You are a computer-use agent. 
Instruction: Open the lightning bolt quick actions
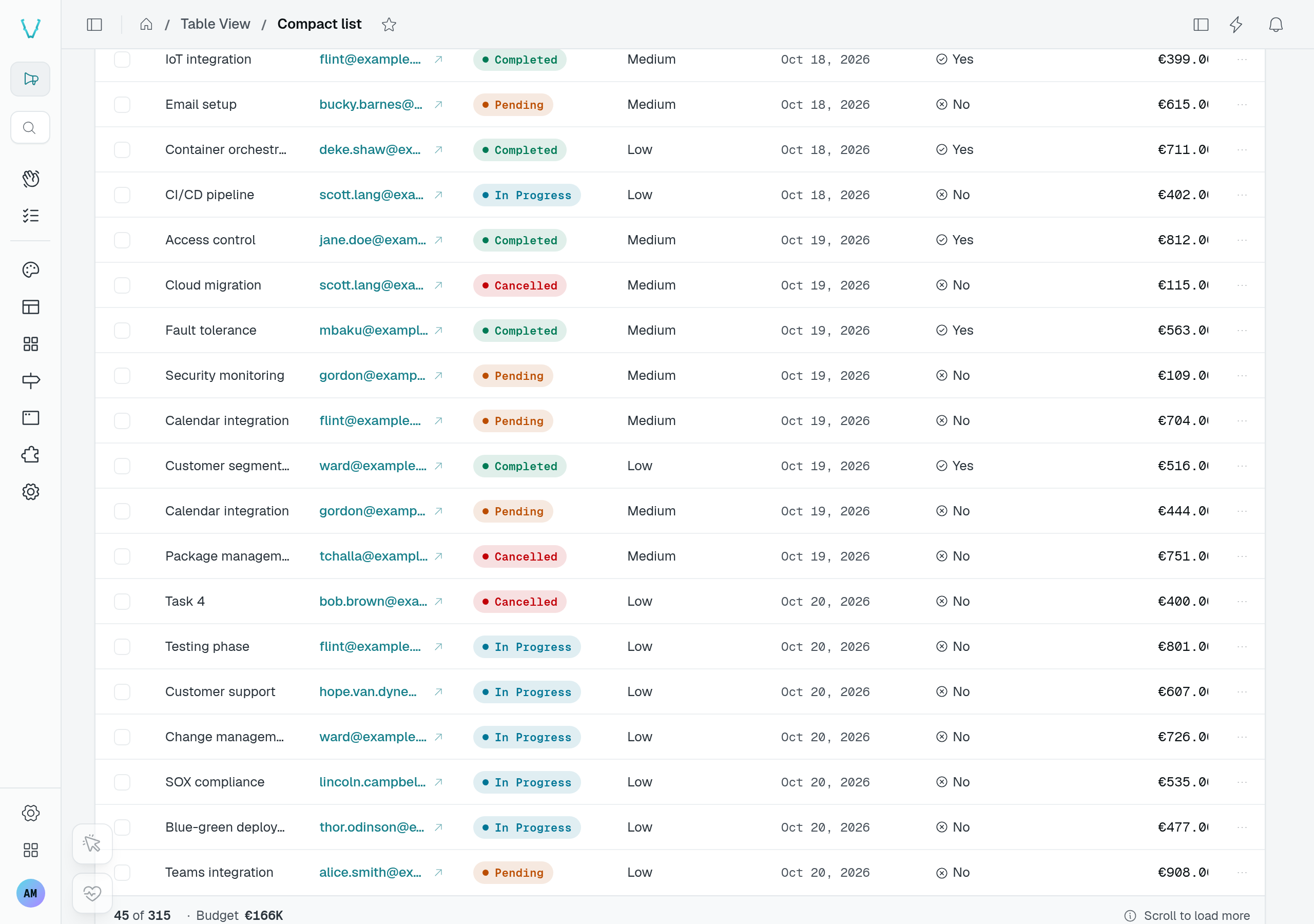coord(1236,24)
